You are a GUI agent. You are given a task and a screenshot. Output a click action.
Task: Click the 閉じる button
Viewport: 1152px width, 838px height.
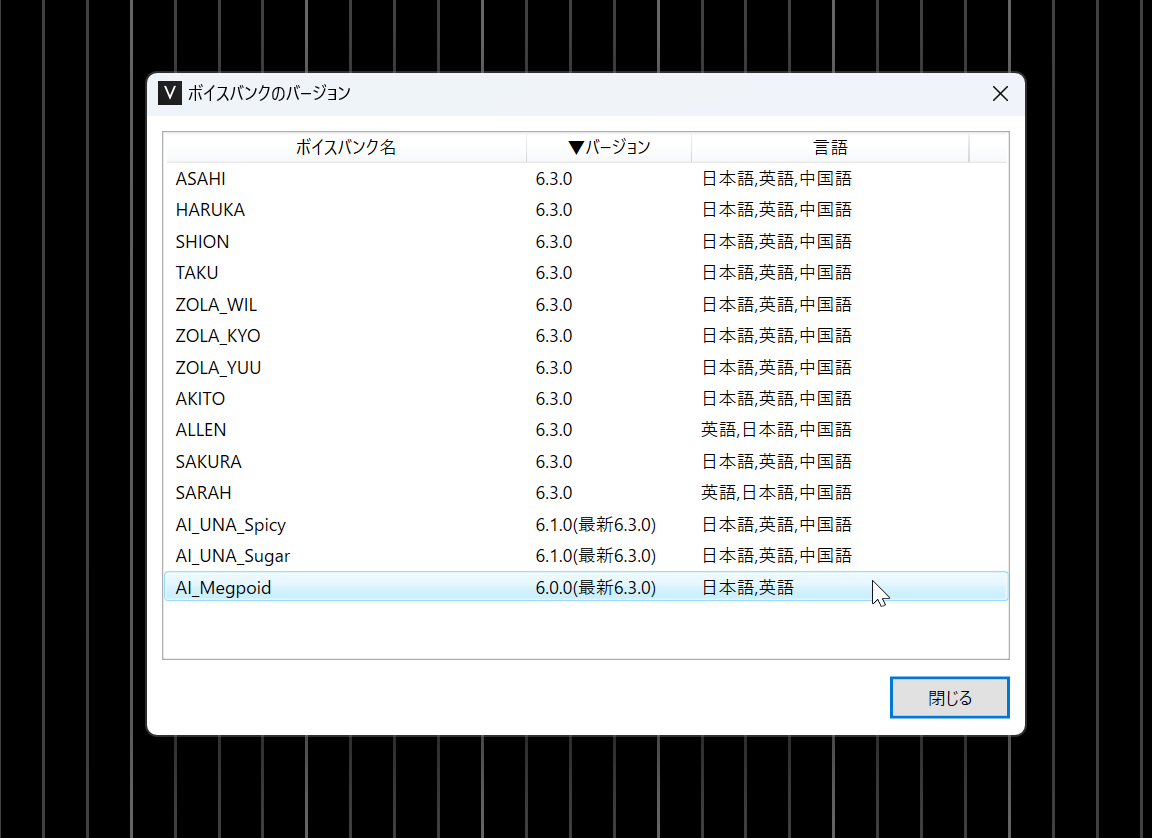(949, 697)
